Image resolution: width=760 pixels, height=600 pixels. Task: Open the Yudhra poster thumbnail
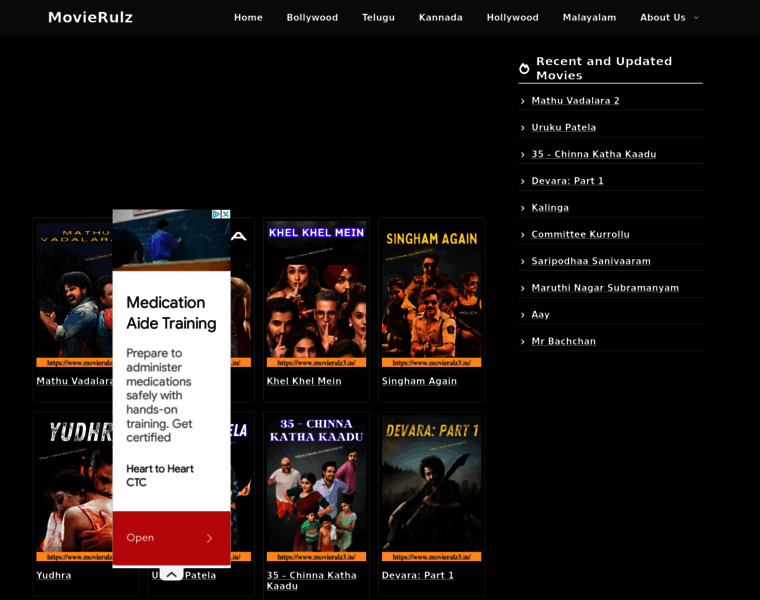[74, 489]
